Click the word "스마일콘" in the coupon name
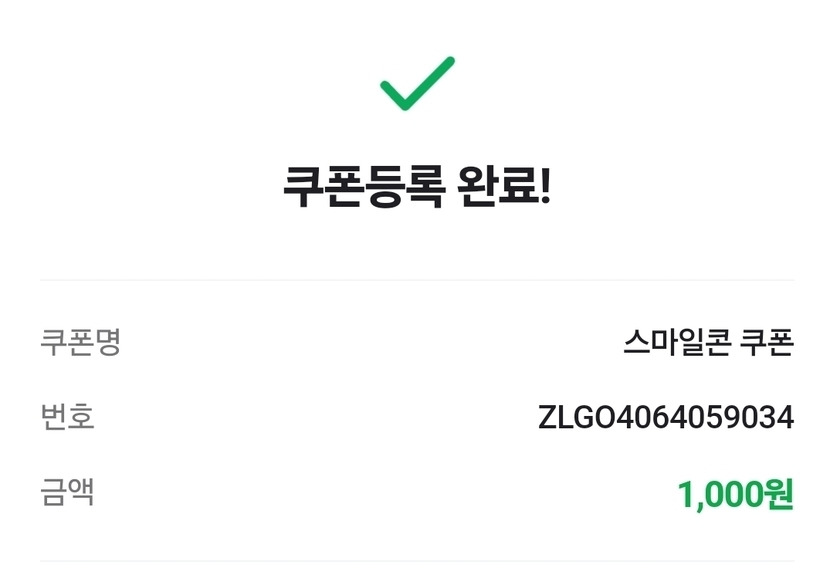 [x=675, y=342]
